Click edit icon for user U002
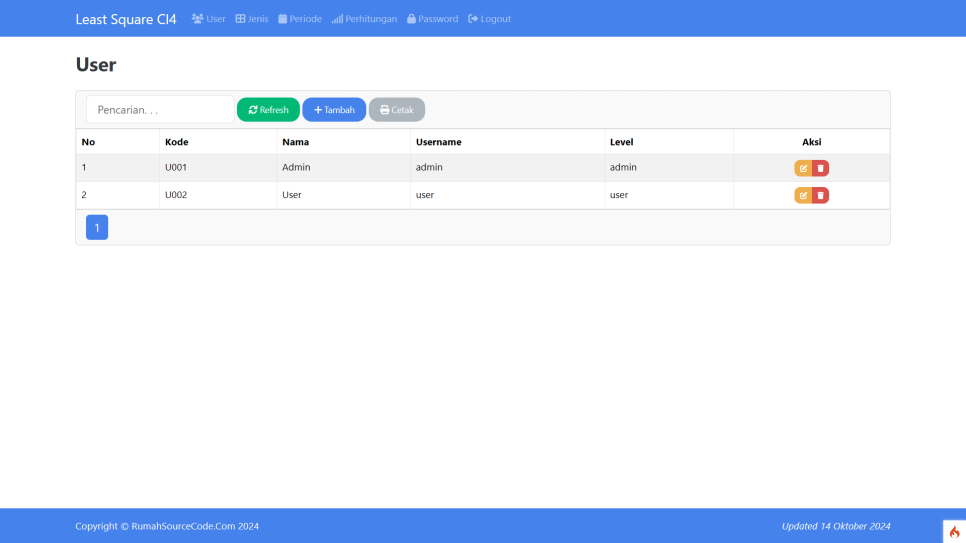This screenshot has width=966, height=543. click(x=803, y=195)
